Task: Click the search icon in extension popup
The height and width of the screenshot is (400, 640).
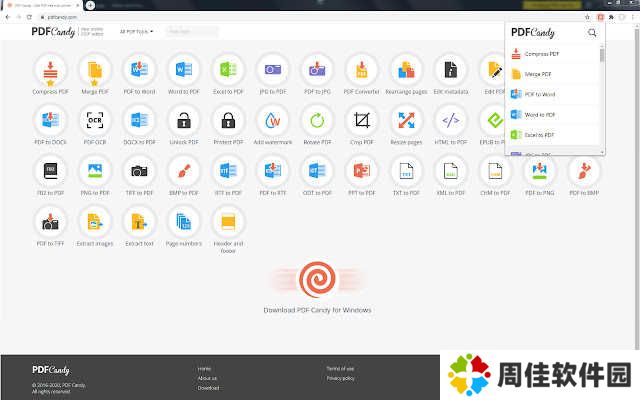Action: coord(592,33)
